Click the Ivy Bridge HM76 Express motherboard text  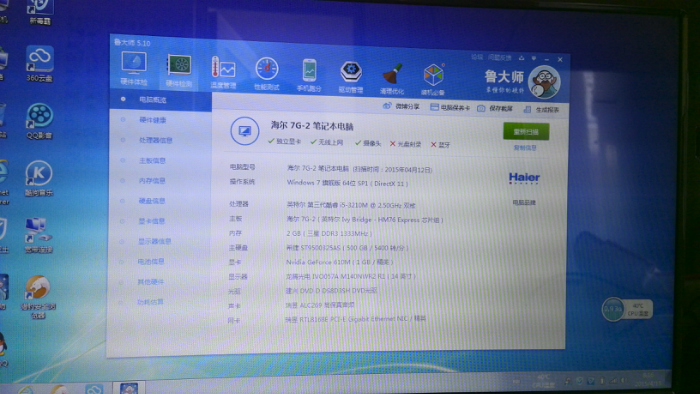(365, 220)
